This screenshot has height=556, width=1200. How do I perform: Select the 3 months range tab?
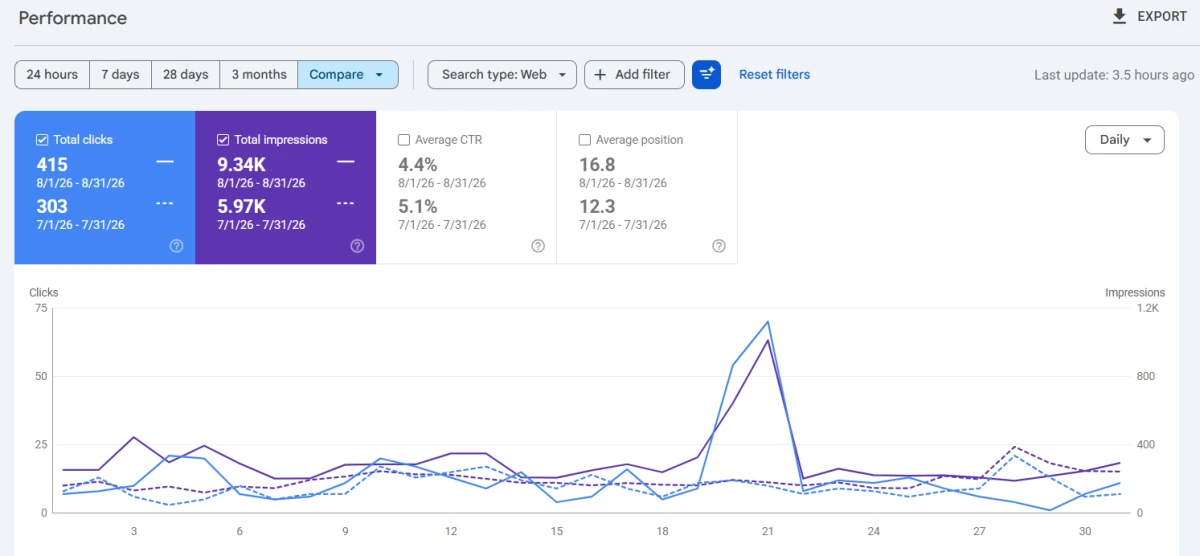click(259, 74)
